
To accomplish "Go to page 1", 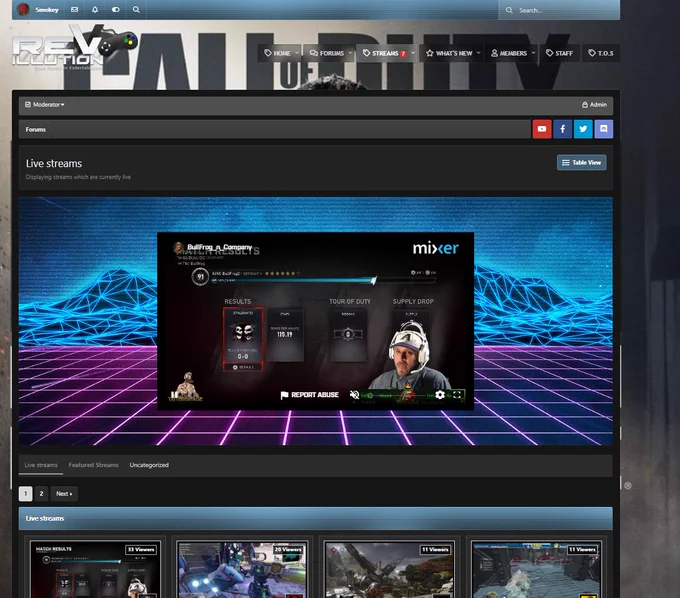I will 26,493.
